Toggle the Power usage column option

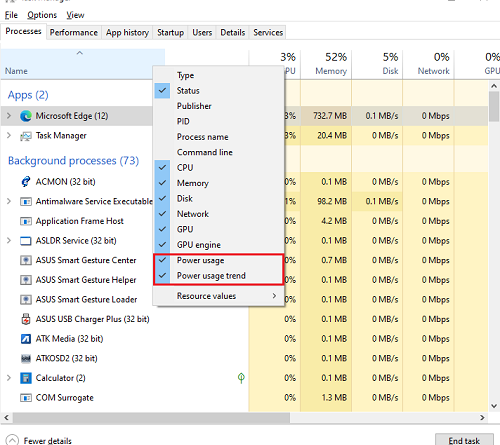(x=218, y=260)
